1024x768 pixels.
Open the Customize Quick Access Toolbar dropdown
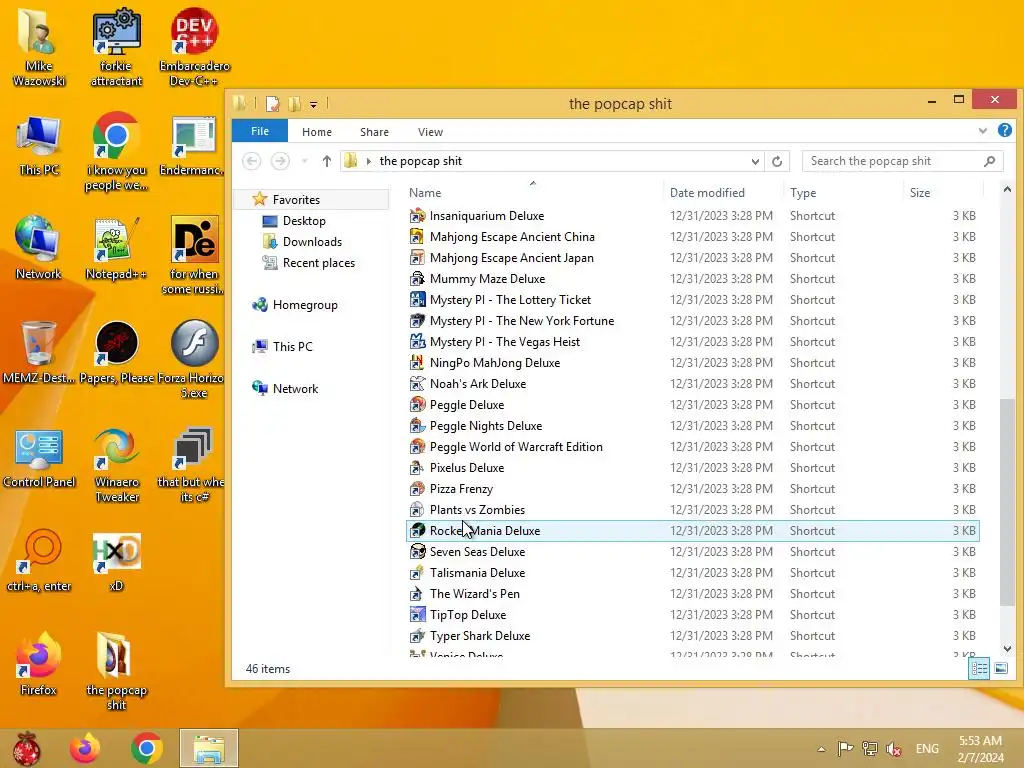(x=313, y=104)
